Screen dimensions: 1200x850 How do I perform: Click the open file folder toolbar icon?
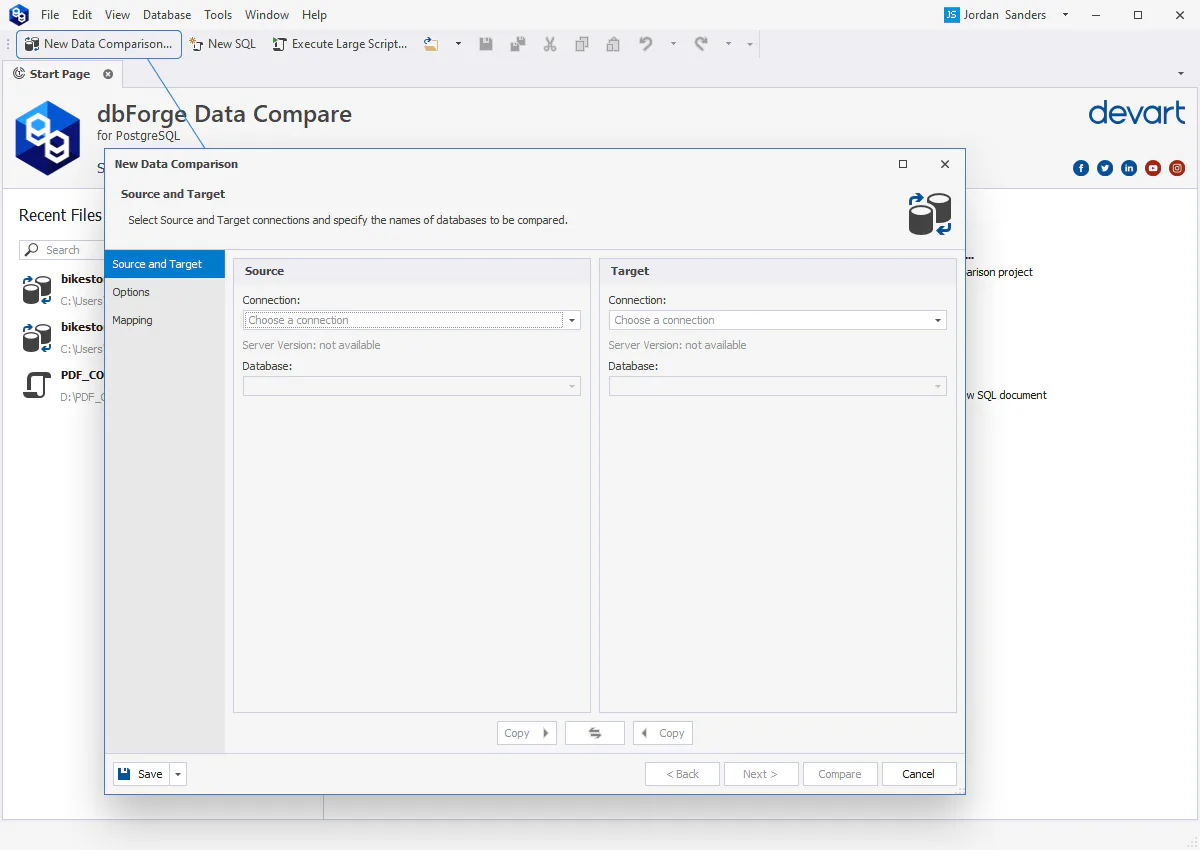[x=431, y=44]
